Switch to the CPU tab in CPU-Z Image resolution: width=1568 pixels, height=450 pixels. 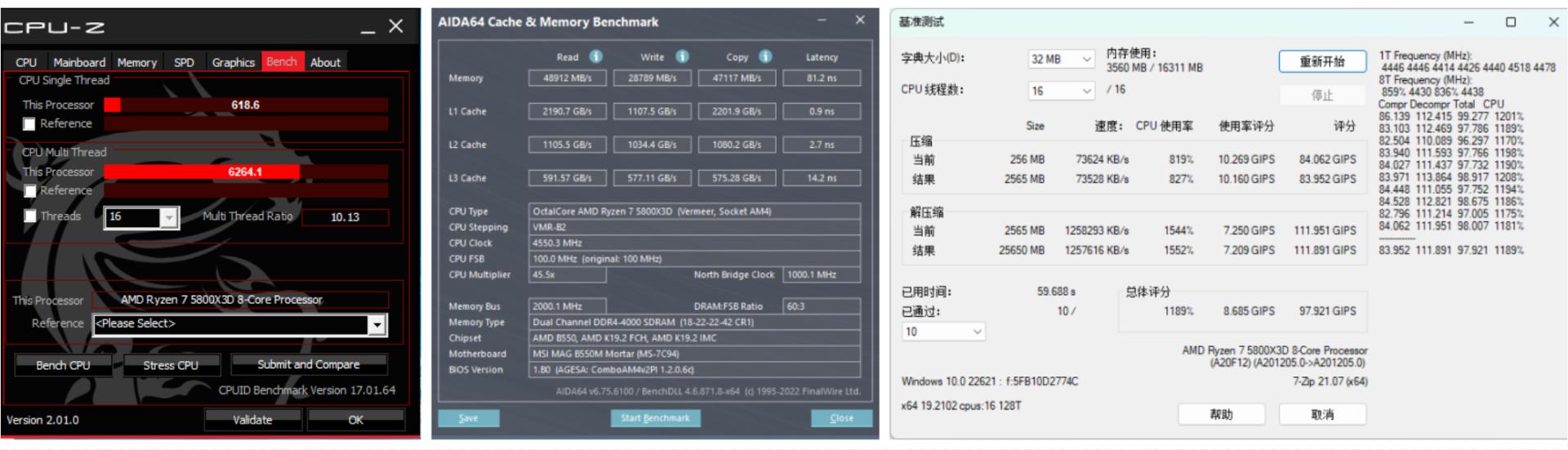pyautogui.click(x=26, y=62)
